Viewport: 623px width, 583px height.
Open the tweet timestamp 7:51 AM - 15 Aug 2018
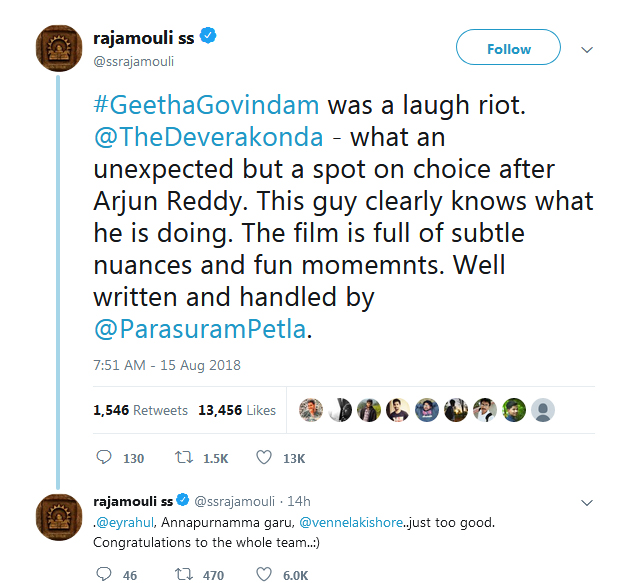166,365
